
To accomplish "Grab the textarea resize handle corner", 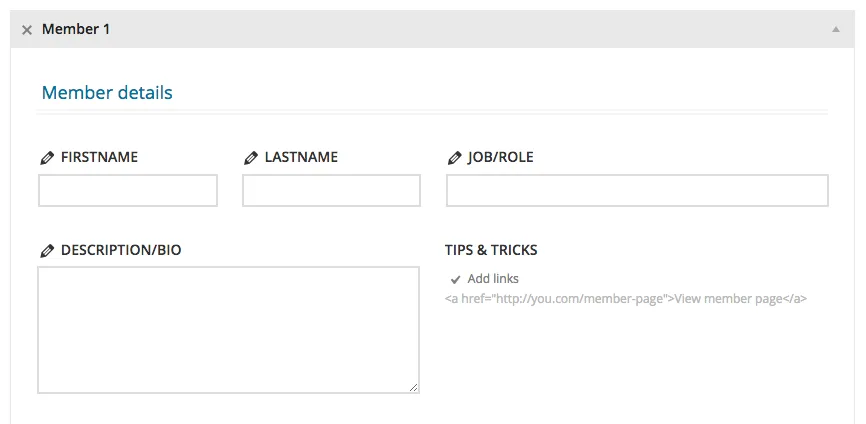I will pos(414,388).
